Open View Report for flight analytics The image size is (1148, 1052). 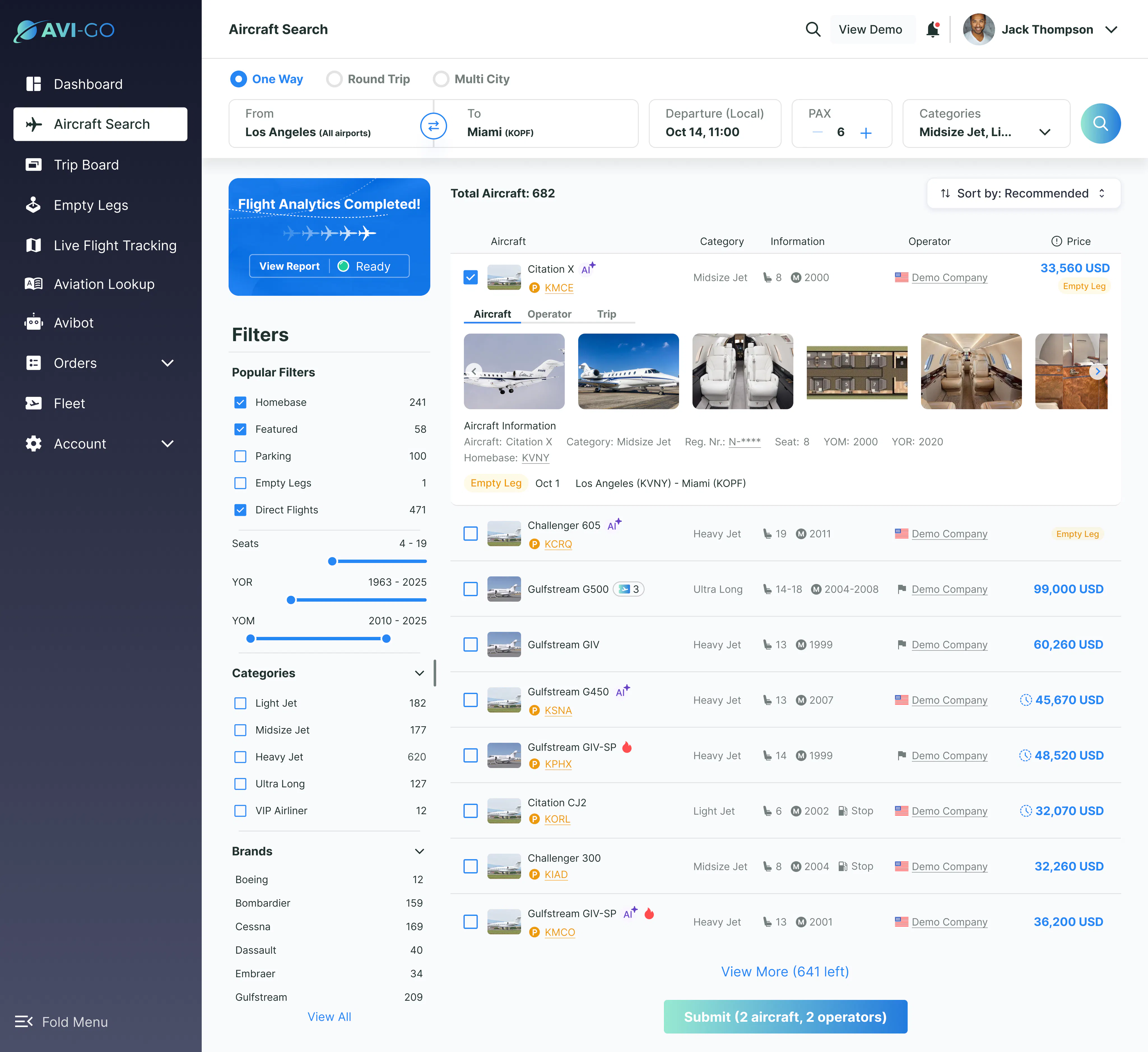click(x=289, y=266)
